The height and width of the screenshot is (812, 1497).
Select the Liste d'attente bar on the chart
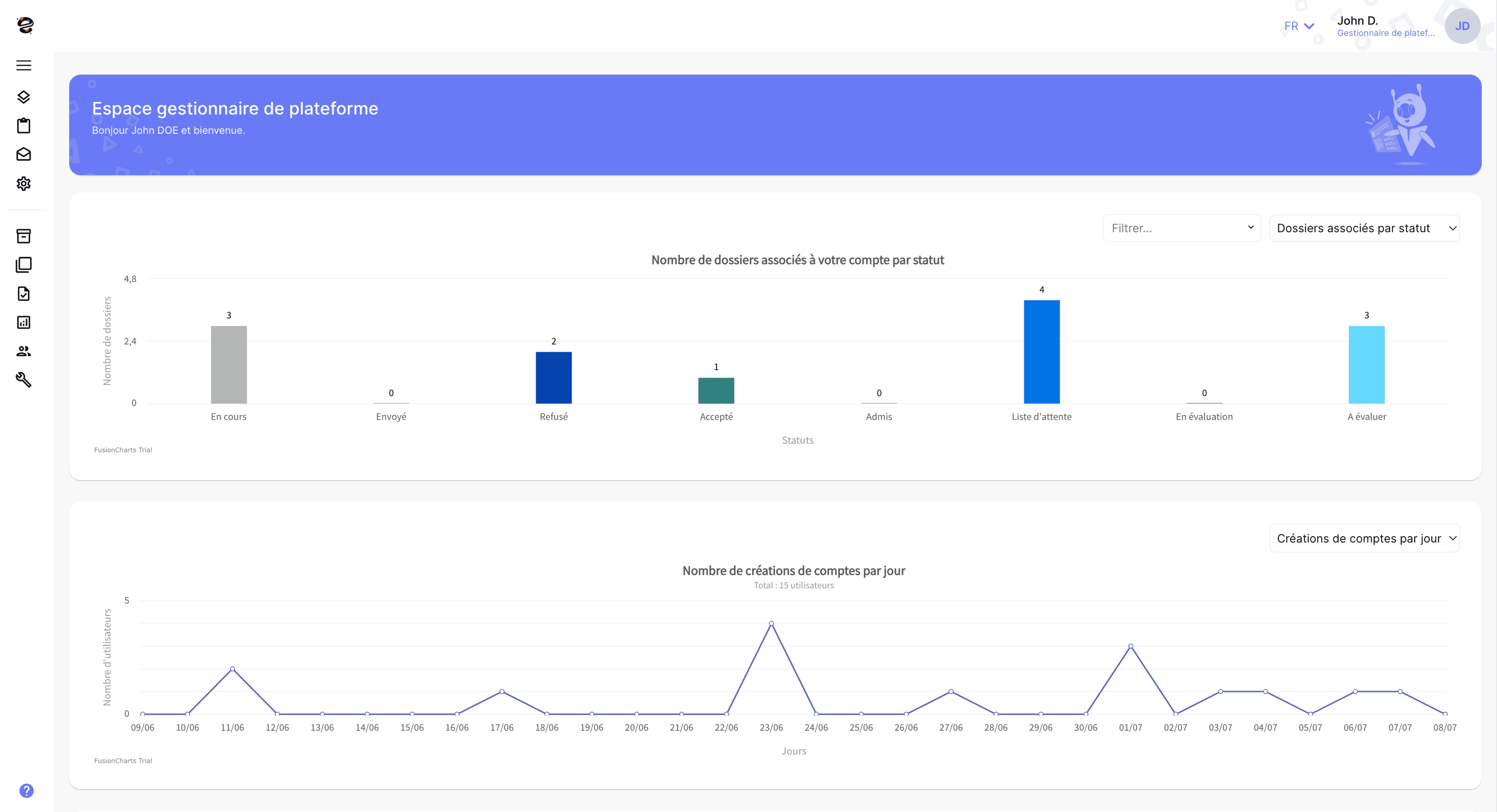pyautogui.click(x=1041, y=352)
